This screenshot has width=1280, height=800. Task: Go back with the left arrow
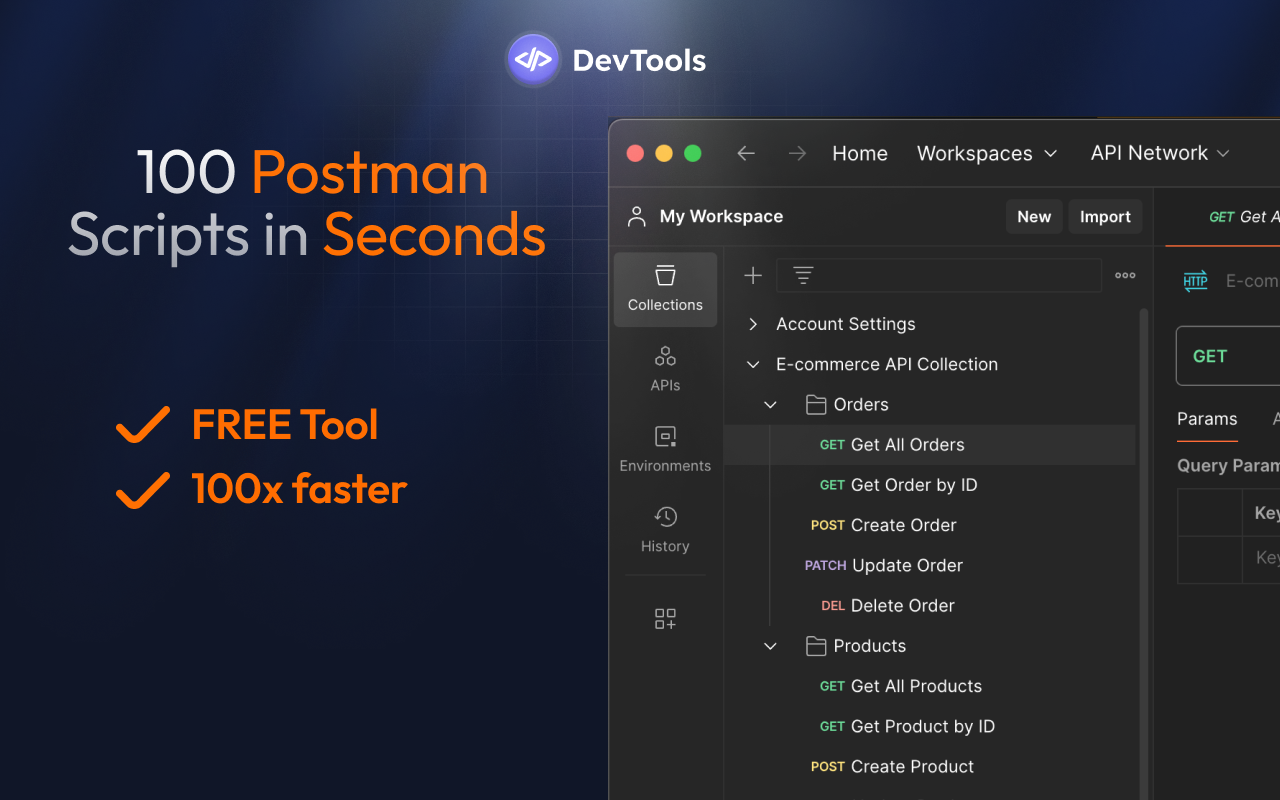(x=746, y=153)
